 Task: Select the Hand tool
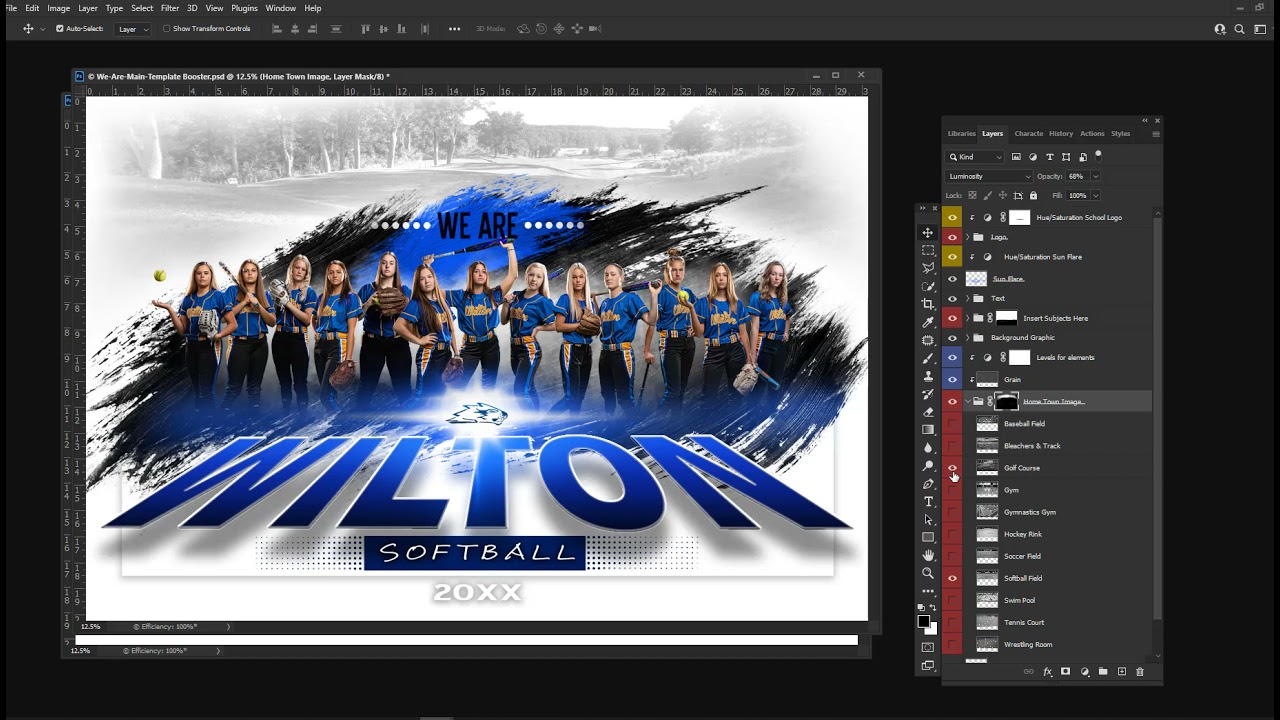point(928,555)
